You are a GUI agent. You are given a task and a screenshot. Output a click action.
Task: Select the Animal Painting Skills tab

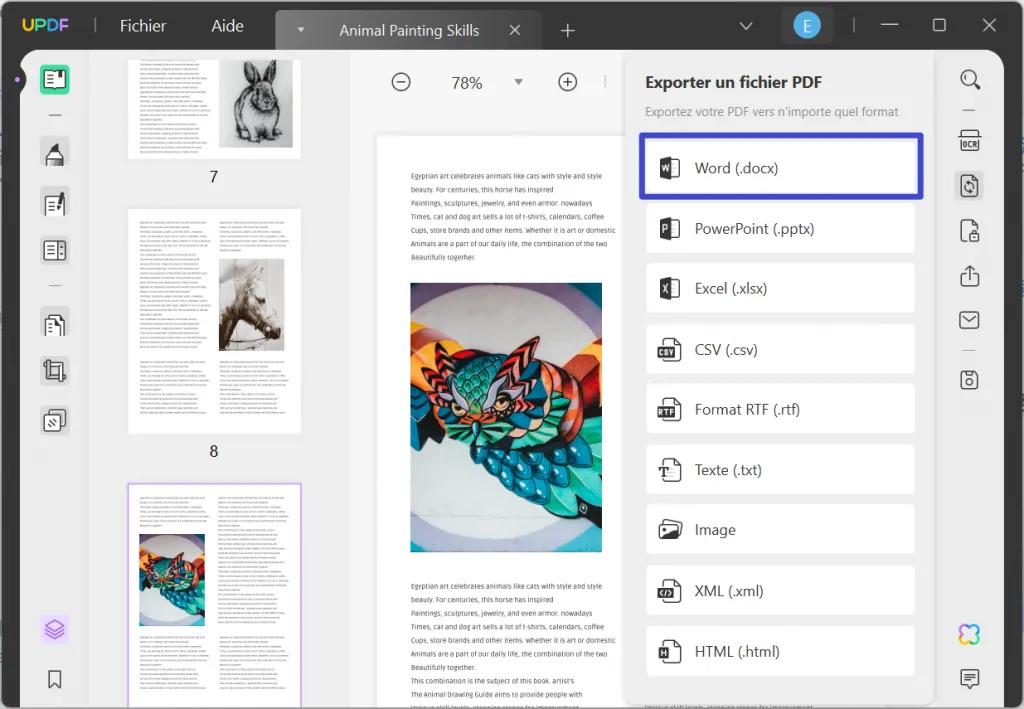[x=408, y=30]
